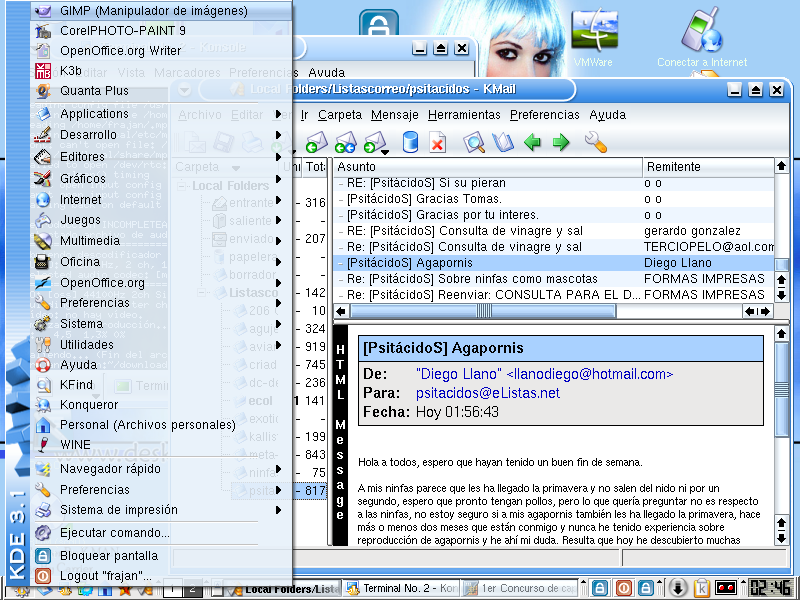Click the blue cylinder save icon
Screen dimensions: 800x600
click(410, 142)
